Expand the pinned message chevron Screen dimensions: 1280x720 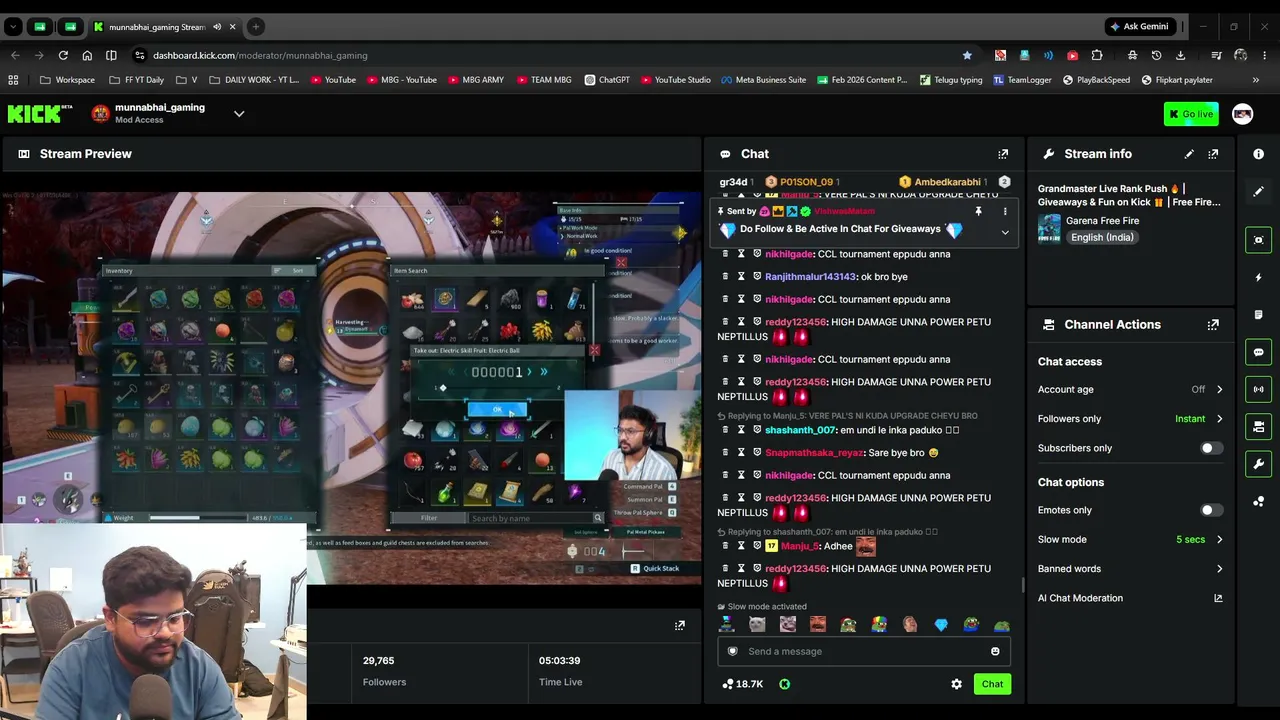tap(1005, 233)
